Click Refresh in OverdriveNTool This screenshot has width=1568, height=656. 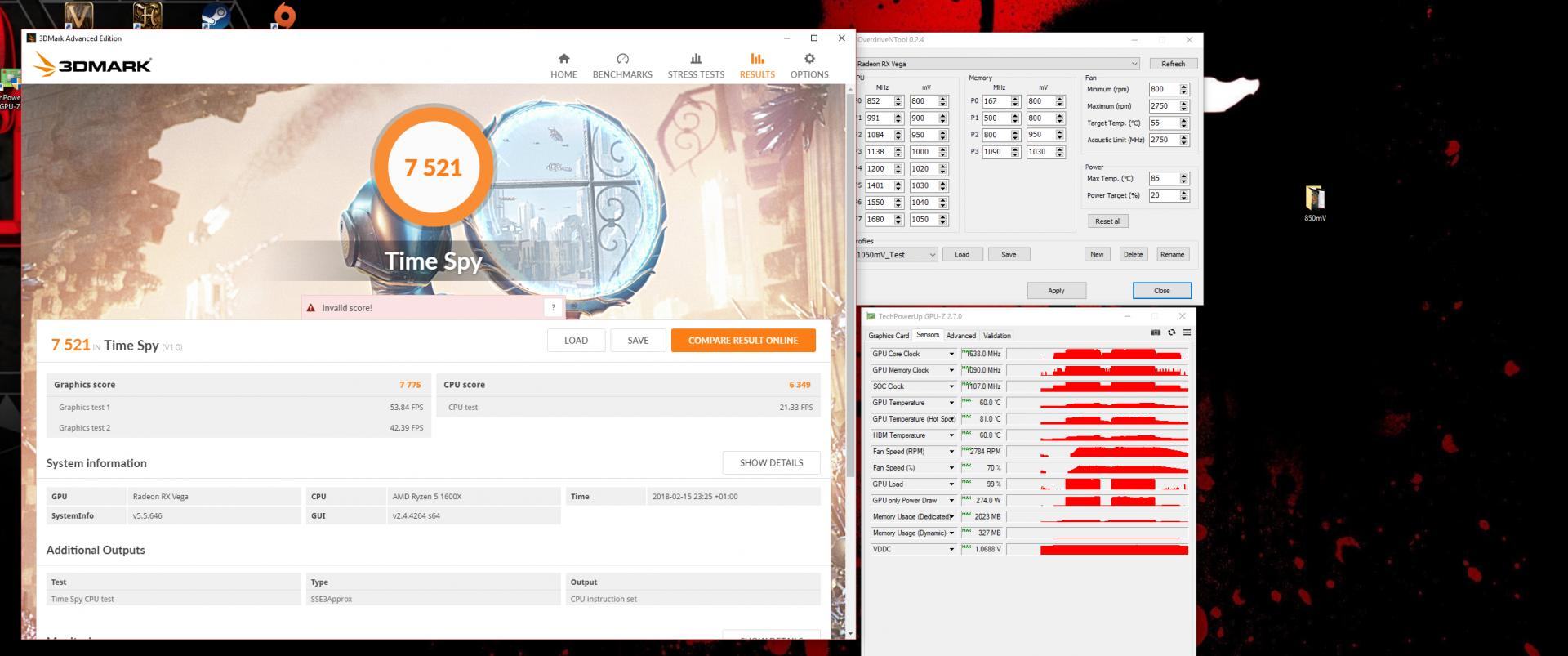click(1173, 64)
